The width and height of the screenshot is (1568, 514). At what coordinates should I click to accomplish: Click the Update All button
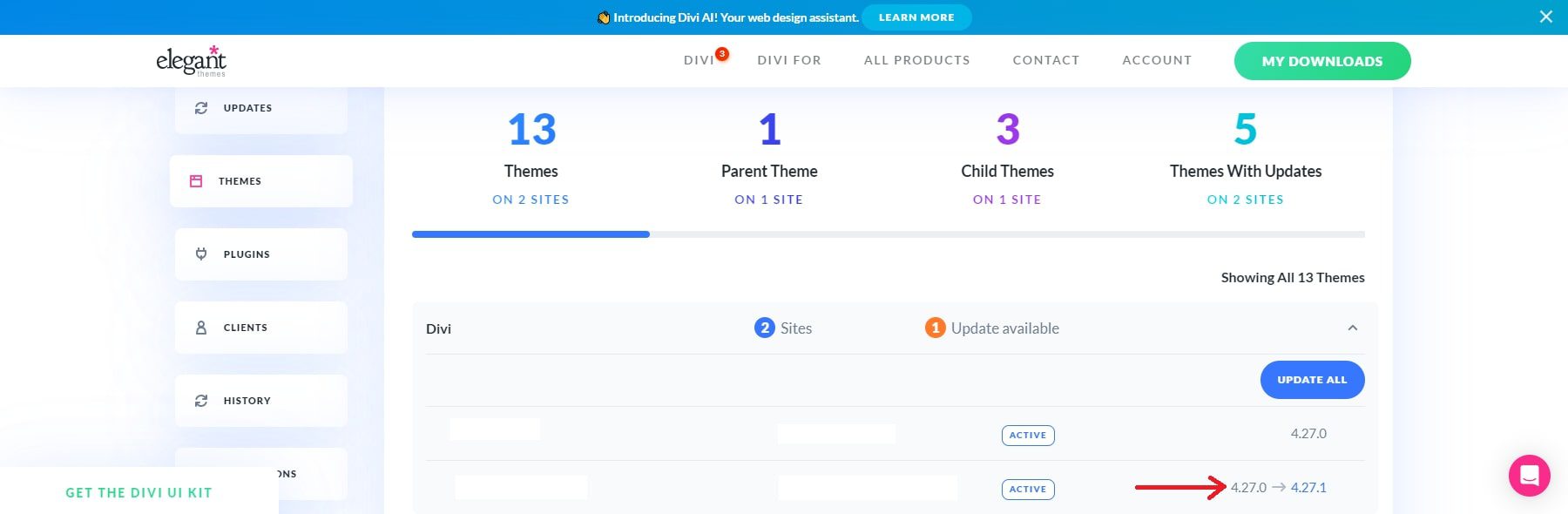point(1312,380)
